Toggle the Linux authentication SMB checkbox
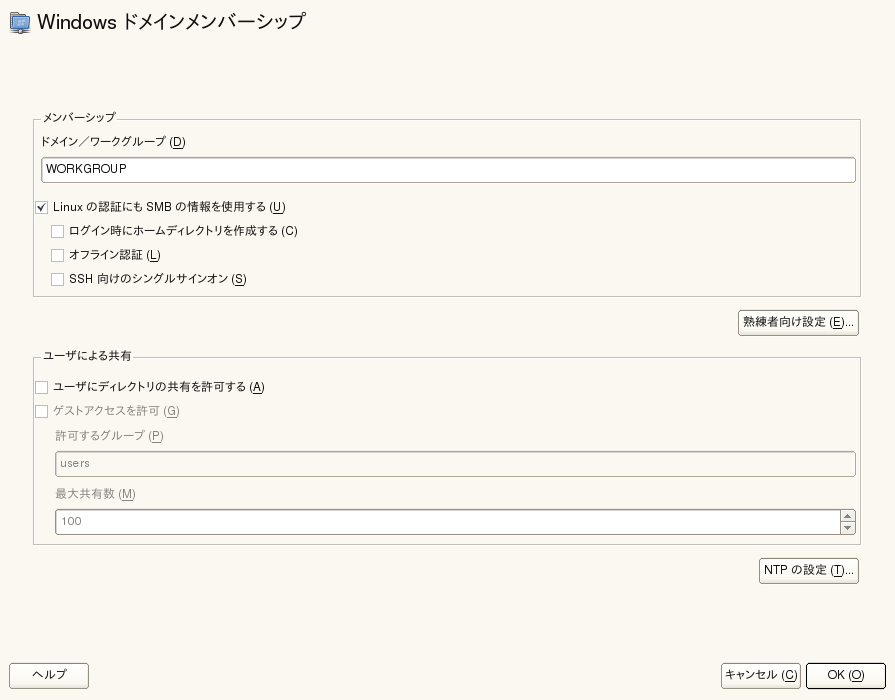895x700 pixels. [42, 207]
